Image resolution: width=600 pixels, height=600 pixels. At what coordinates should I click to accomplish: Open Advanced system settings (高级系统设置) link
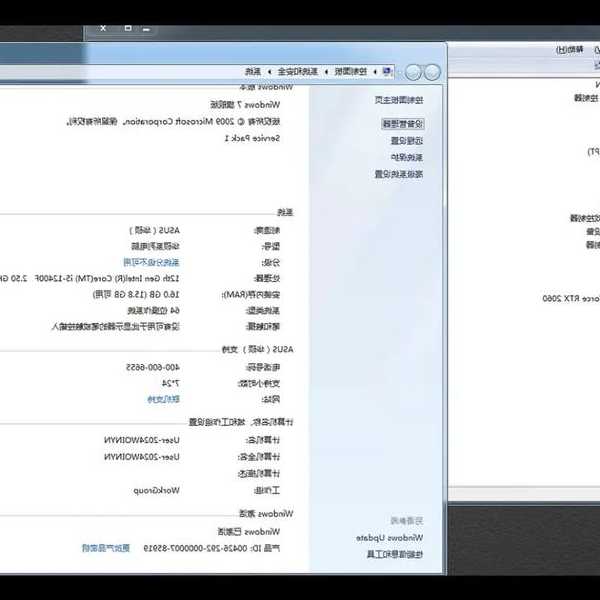pyautogui.click(x=400, y=174)
